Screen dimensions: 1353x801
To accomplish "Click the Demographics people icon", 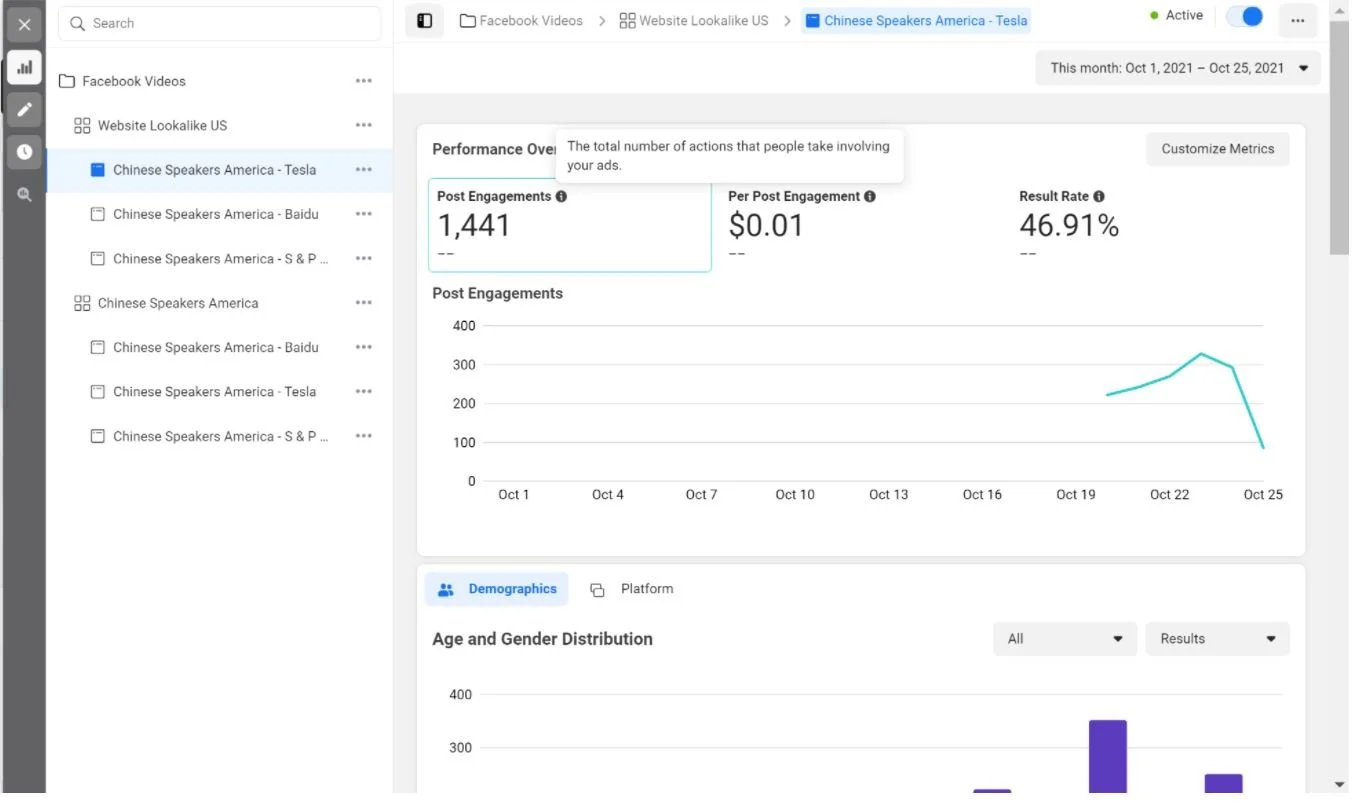I will (x=446, y=590).
